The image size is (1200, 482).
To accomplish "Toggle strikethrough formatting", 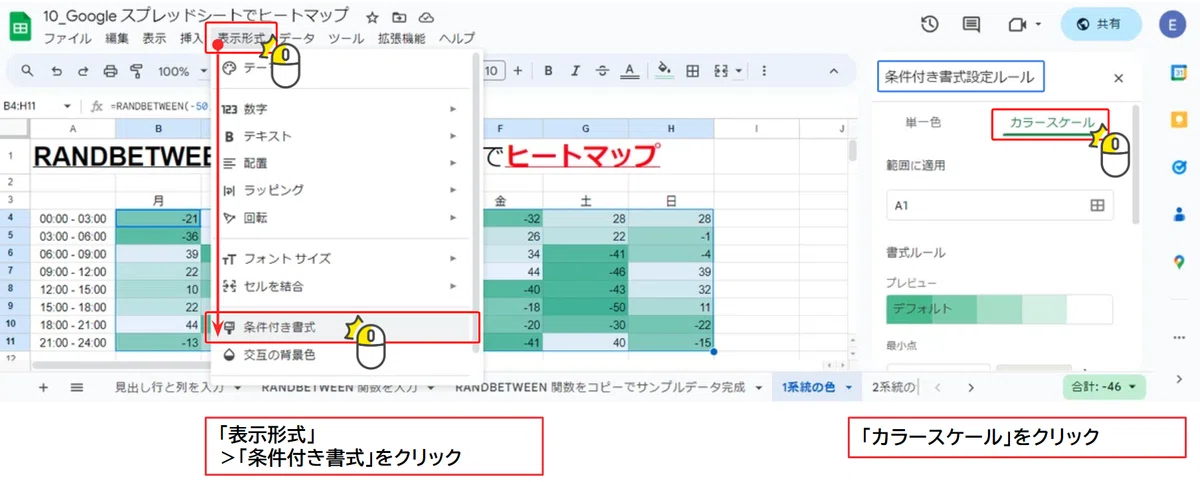I will 601,71.
